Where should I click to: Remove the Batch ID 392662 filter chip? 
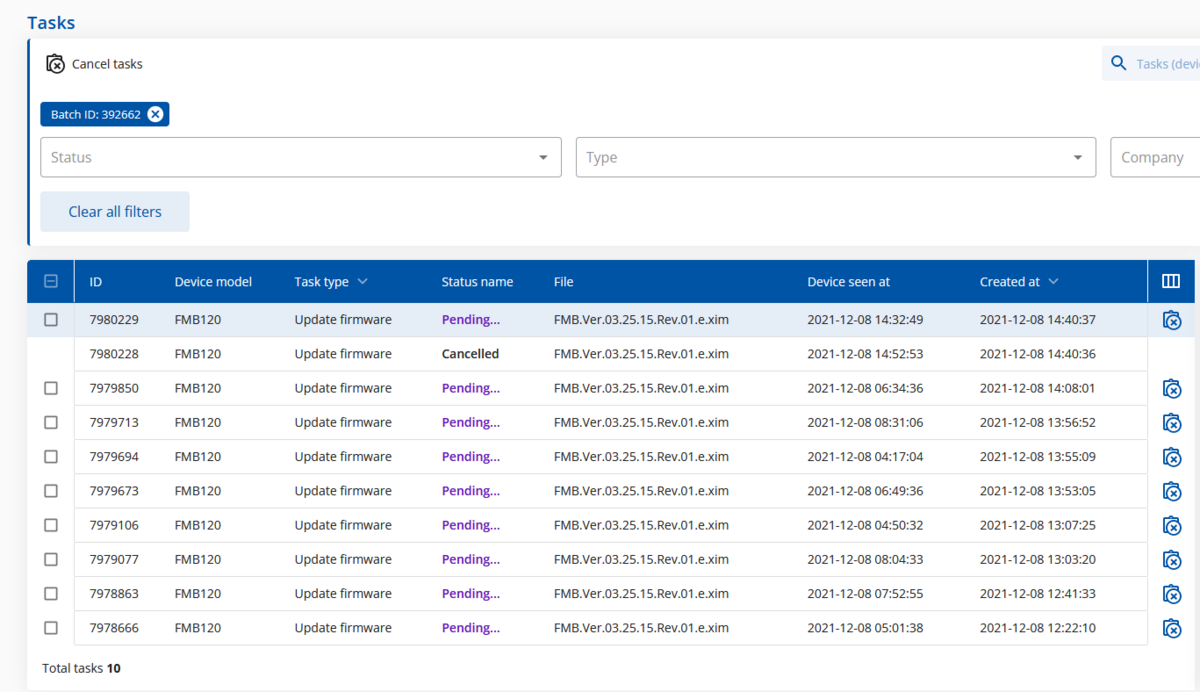pyautogui.click(x=155, y=113)
